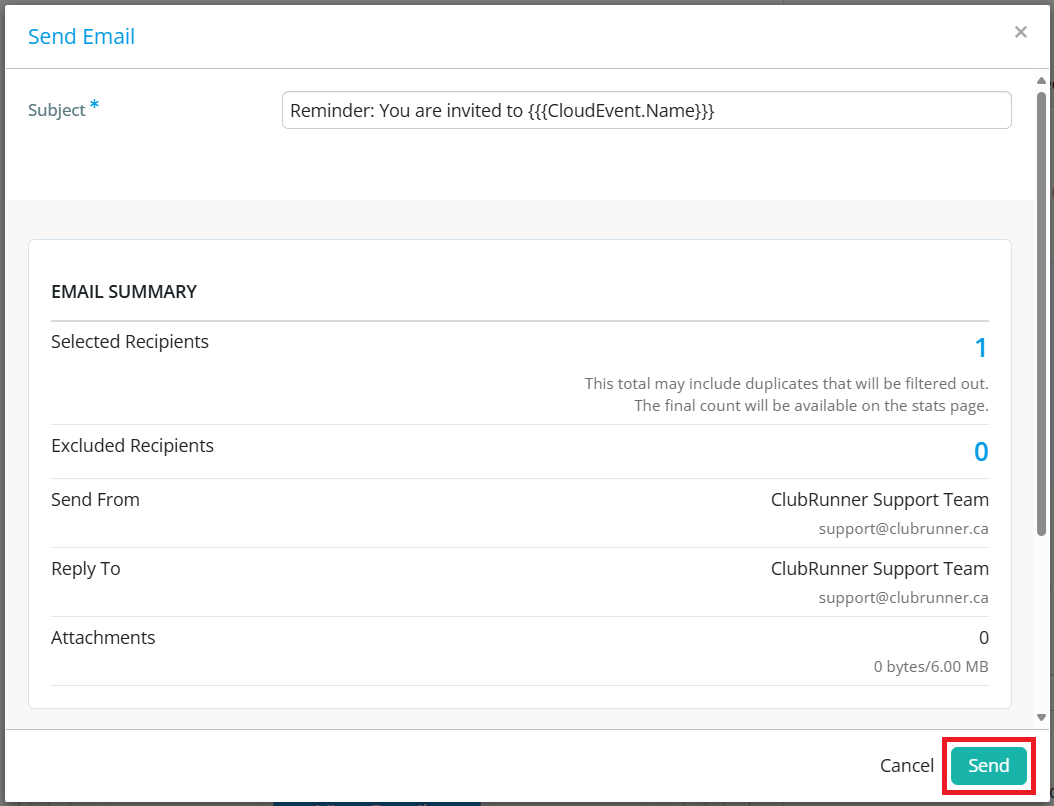Screen dimensions: 1054x806
Task: Click the Excluded Recipients label
Action: (132, 446)
